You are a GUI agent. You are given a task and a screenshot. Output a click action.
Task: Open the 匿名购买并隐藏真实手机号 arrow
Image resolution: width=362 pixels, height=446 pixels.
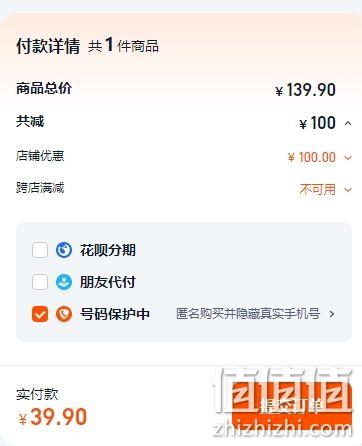pyautogui.click(x=332, y=314)
